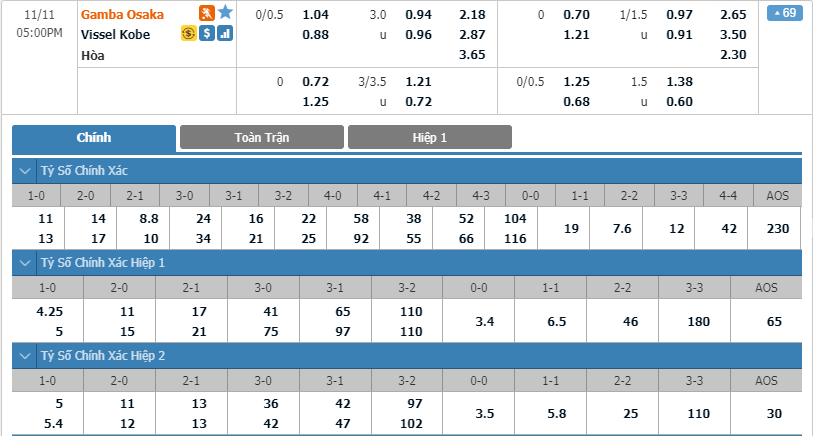This screenshot has height=436, width=813.
Task: Open the bar-chart statistics icon
Action: pos(225,34)
